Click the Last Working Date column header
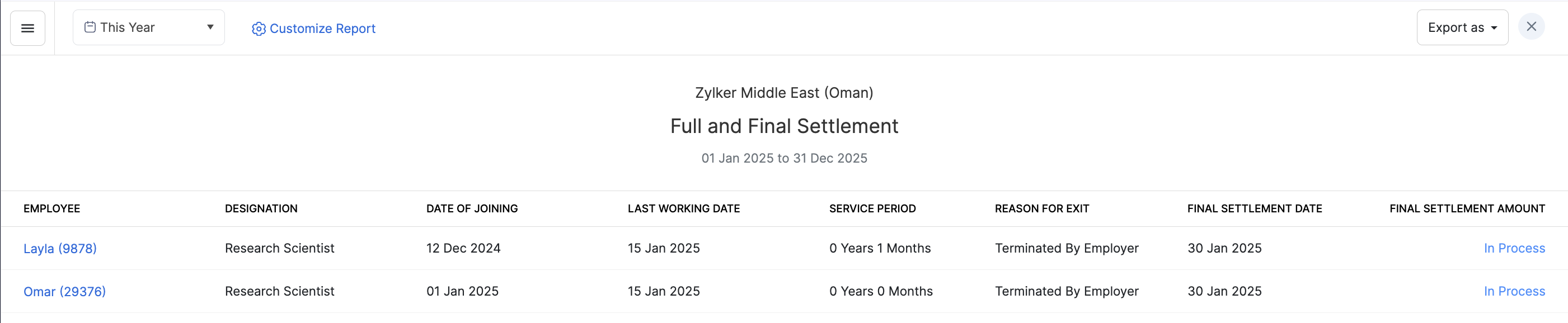The width and height of the screenshot is (1568, 323). click(x=684, y=208)
